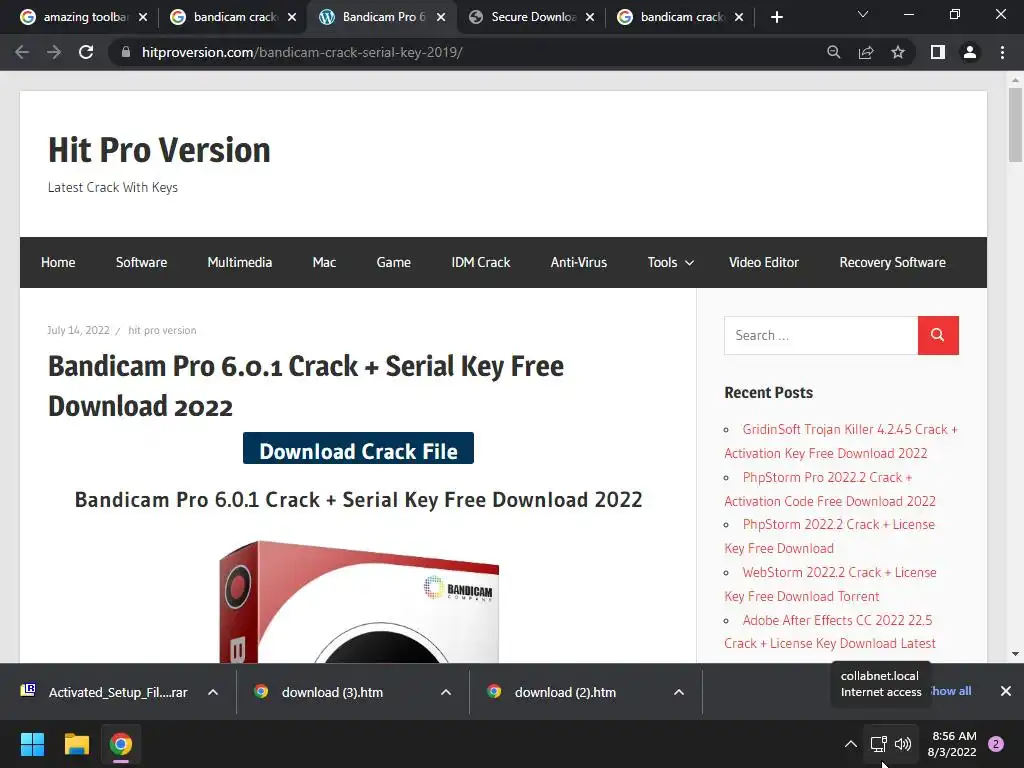Expand the Tools dropdown menu

671,263
